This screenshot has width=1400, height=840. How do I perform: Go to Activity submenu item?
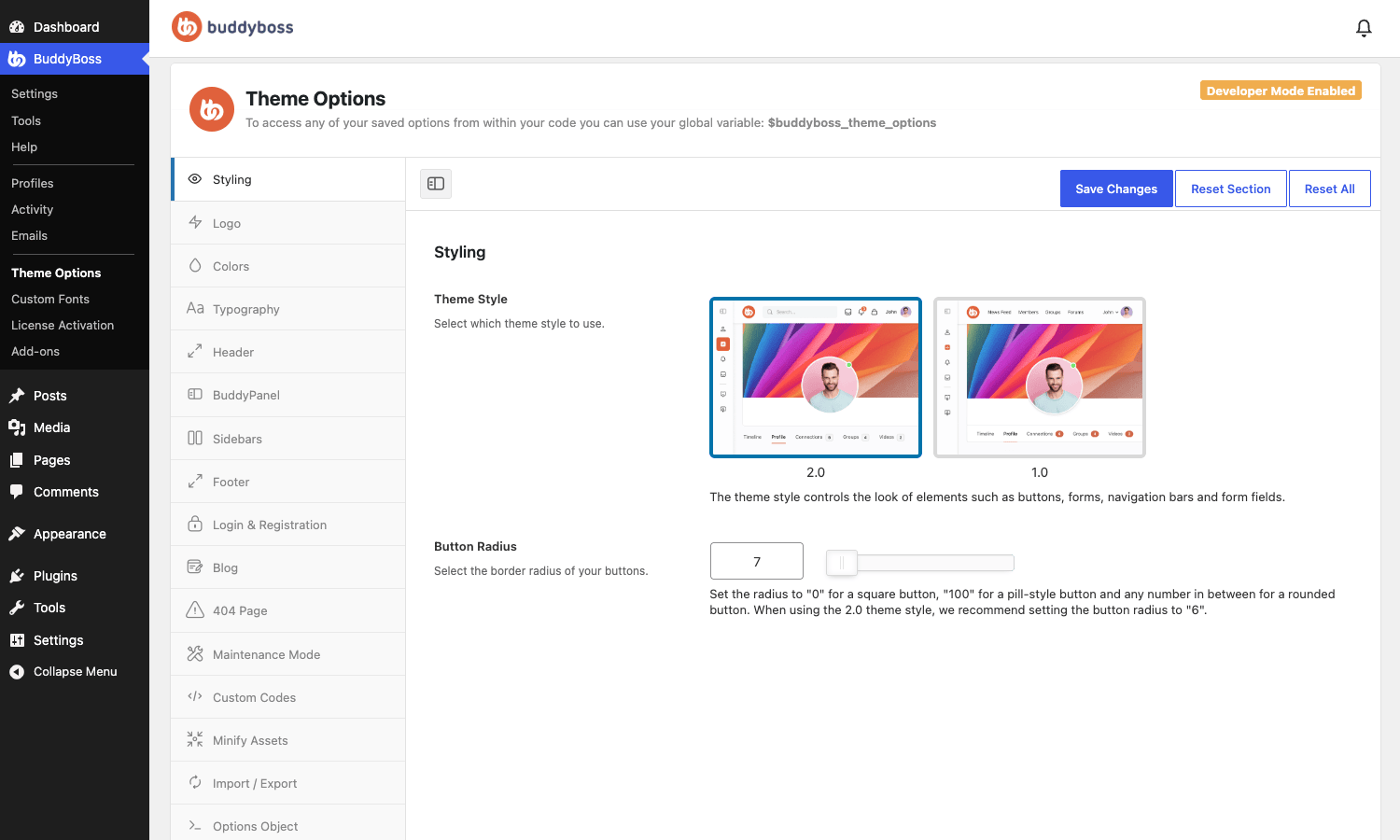click(33, 210)
